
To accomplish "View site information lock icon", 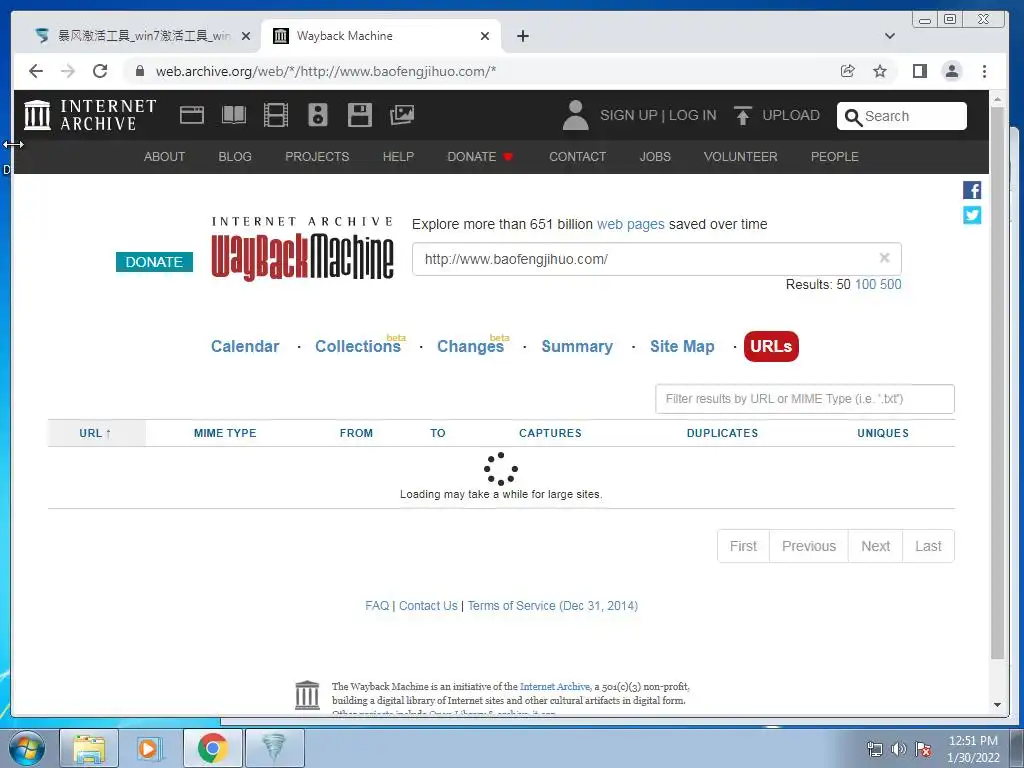I will pyautogui.click(x=140, y=71).
